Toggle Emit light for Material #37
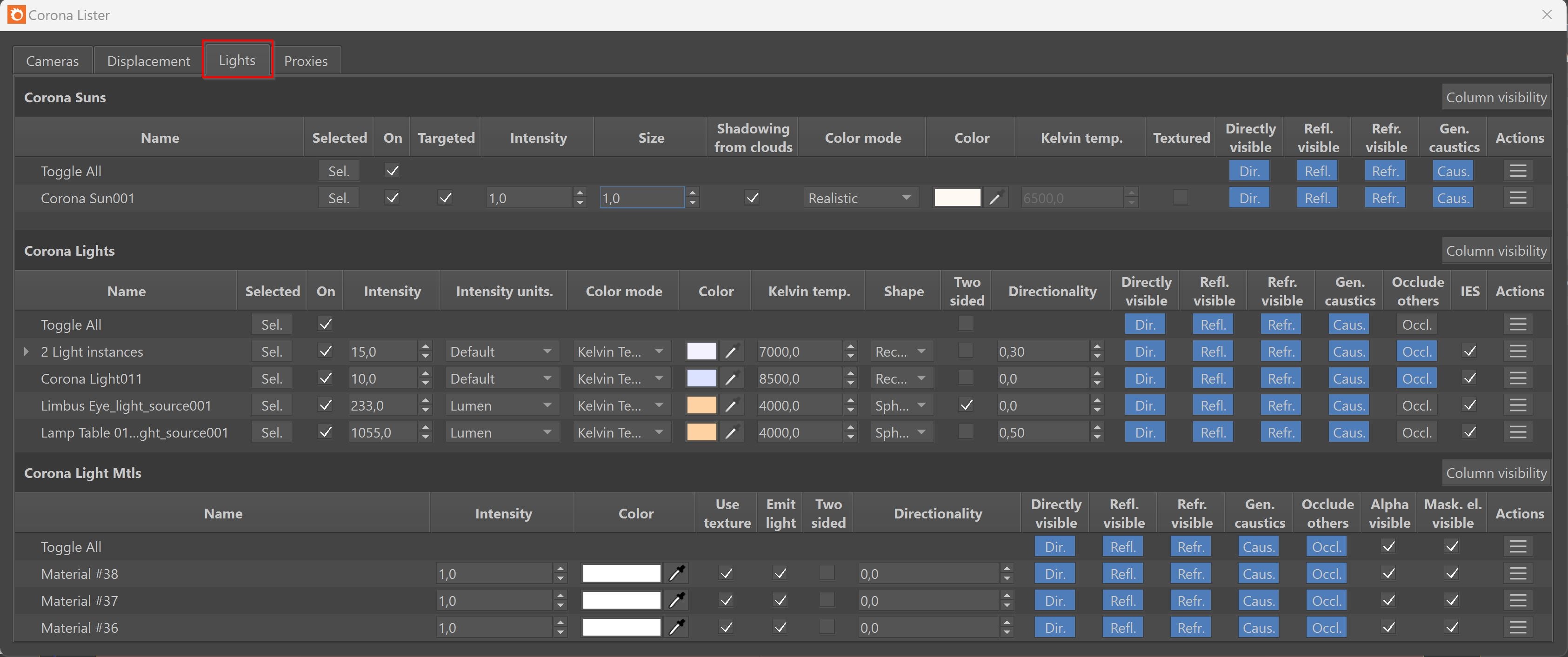This screenshot has width=1568, height=657. (781, 600)
